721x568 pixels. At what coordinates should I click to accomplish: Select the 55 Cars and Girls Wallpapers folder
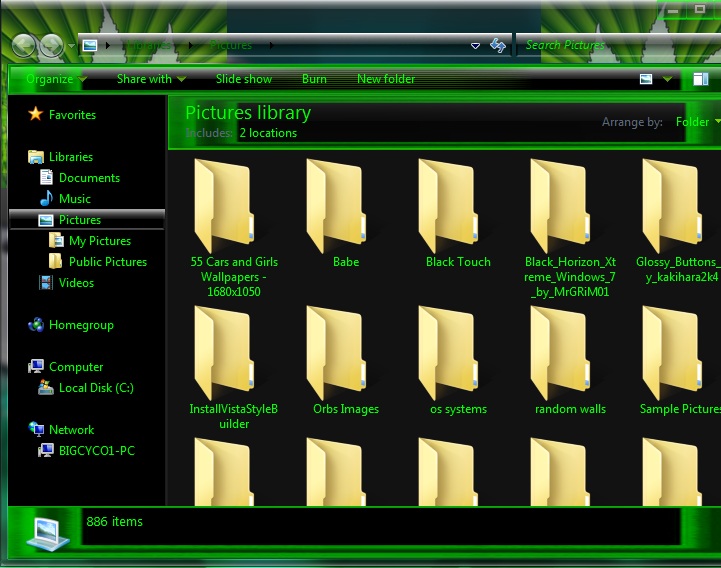(x=234, y=229)
